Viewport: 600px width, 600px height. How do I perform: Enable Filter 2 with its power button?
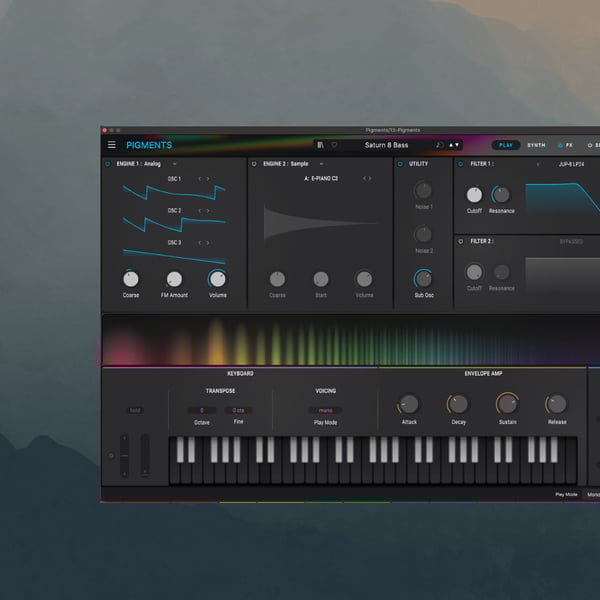pos(461,241)
